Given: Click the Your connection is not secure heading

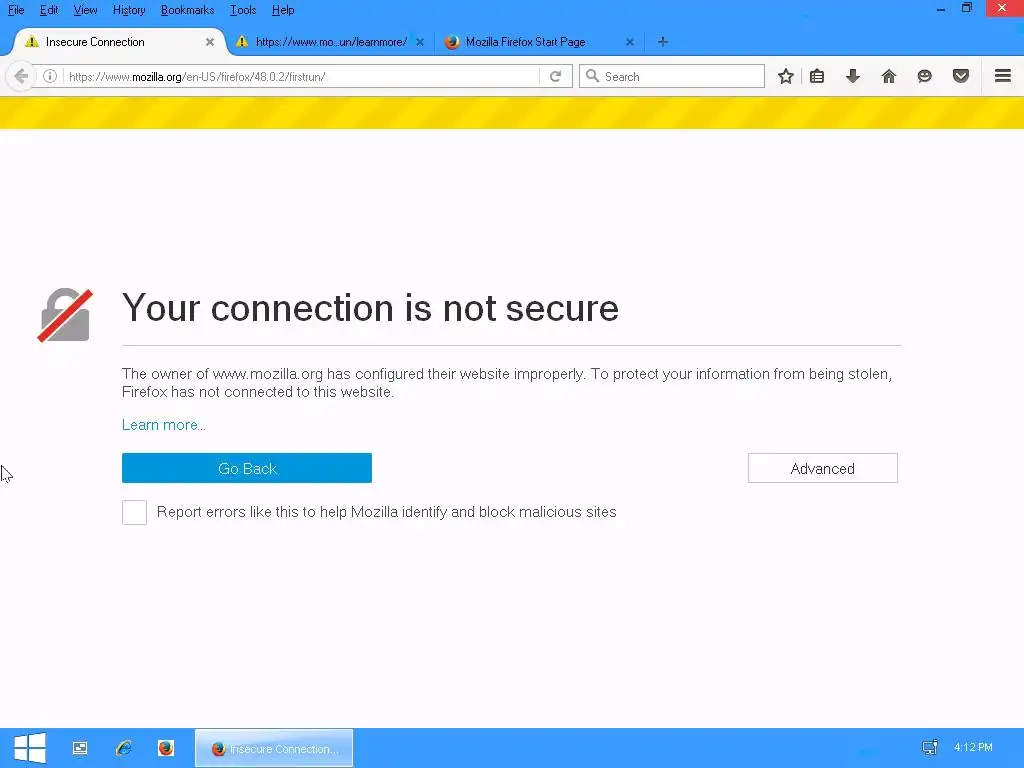Looking at the screenshot, I should click(370, 308).
